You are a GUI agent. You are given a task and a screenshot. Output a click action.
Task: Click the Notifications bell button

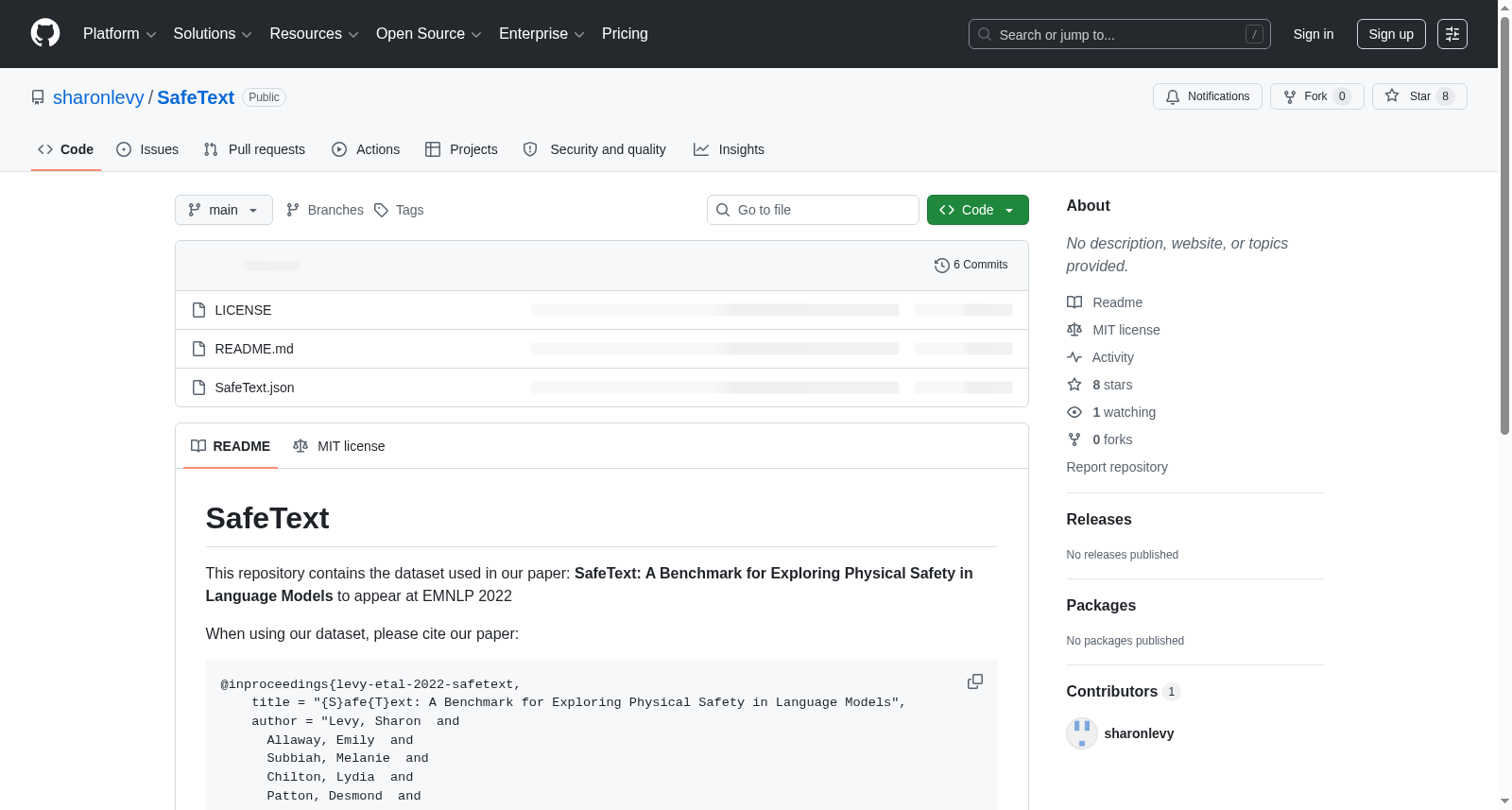click(1207, 96)
